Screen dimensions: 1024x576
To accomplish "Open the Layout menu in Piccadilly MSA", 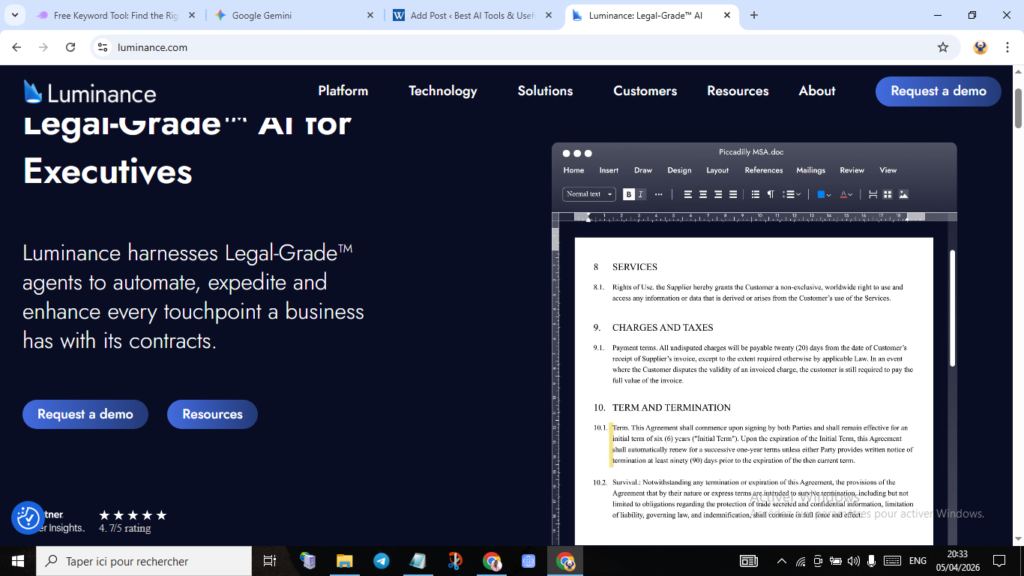I will pyautogui.click(x=717, y=170).
